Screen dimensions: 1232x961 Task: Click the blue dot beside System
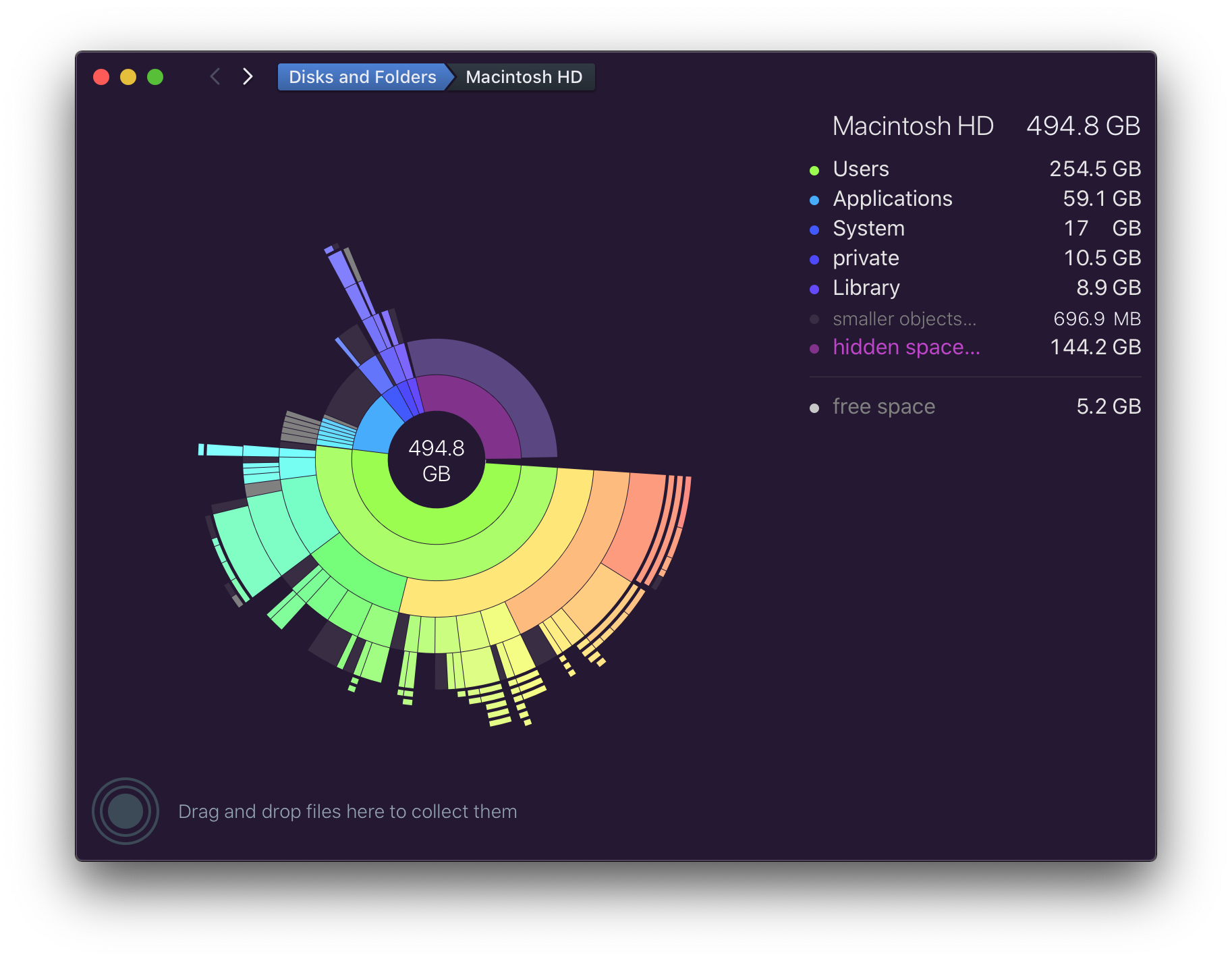click(x=814, y=230)
